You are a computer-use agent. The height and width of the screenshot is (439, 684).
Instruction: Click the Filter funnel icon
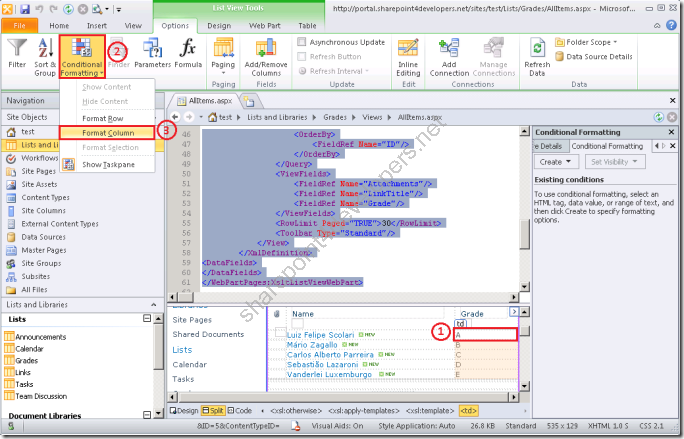(x=17, y=48)
